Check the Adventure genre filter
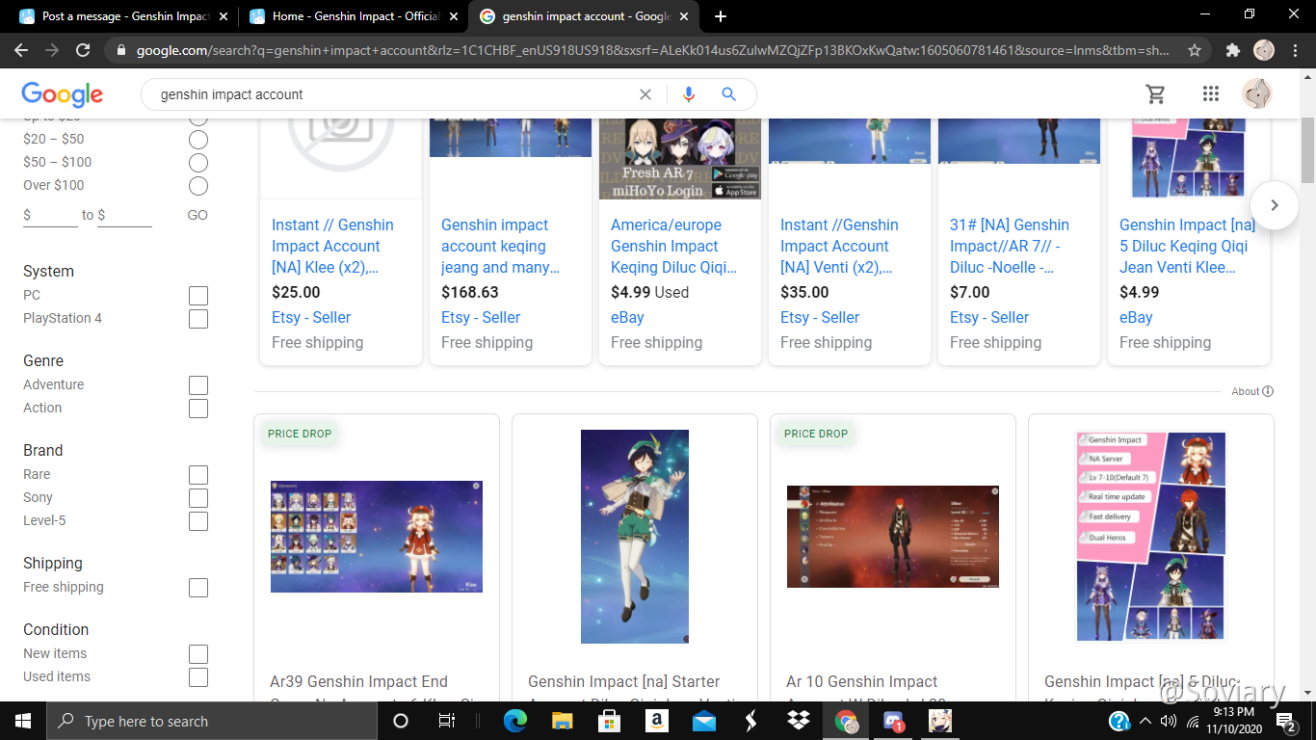This screenshot has width=1316, height=740. [198, 385]
